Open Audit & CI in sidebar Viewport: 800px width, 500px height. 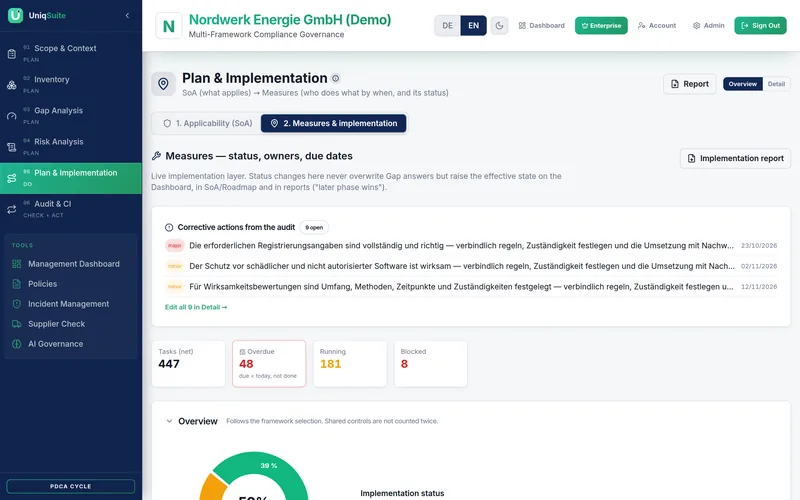point(71,209)
